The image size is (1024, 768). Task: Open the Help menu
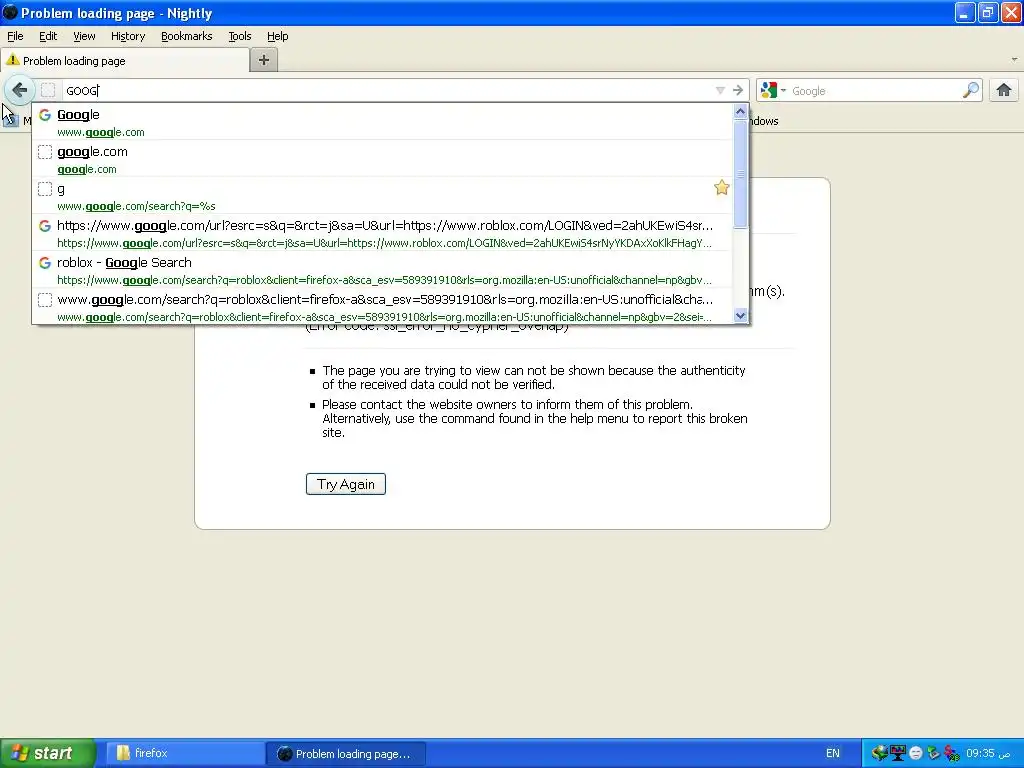[278, 36]
